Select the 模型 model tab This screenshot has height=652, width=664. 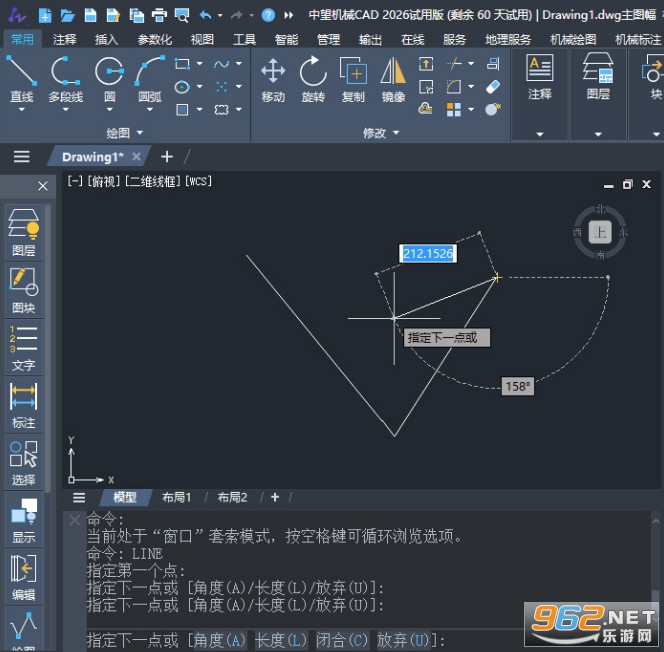pyautogui.click(x=125, y=497)
